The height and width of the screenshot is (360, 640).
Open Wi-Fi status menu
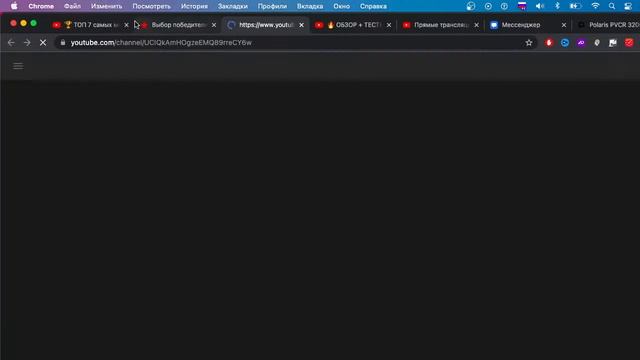point(596,6)
